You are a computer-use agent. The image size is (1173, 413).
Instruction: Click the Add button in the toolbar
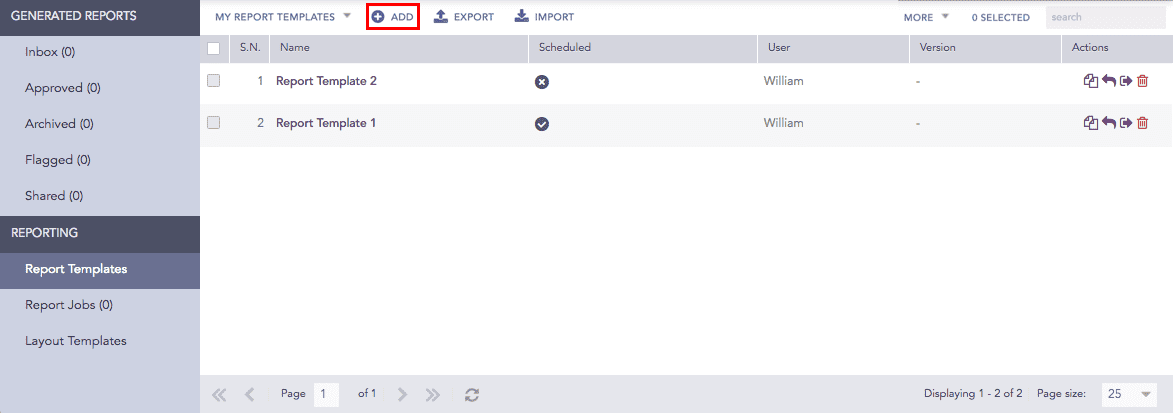[x=393, y=17]
